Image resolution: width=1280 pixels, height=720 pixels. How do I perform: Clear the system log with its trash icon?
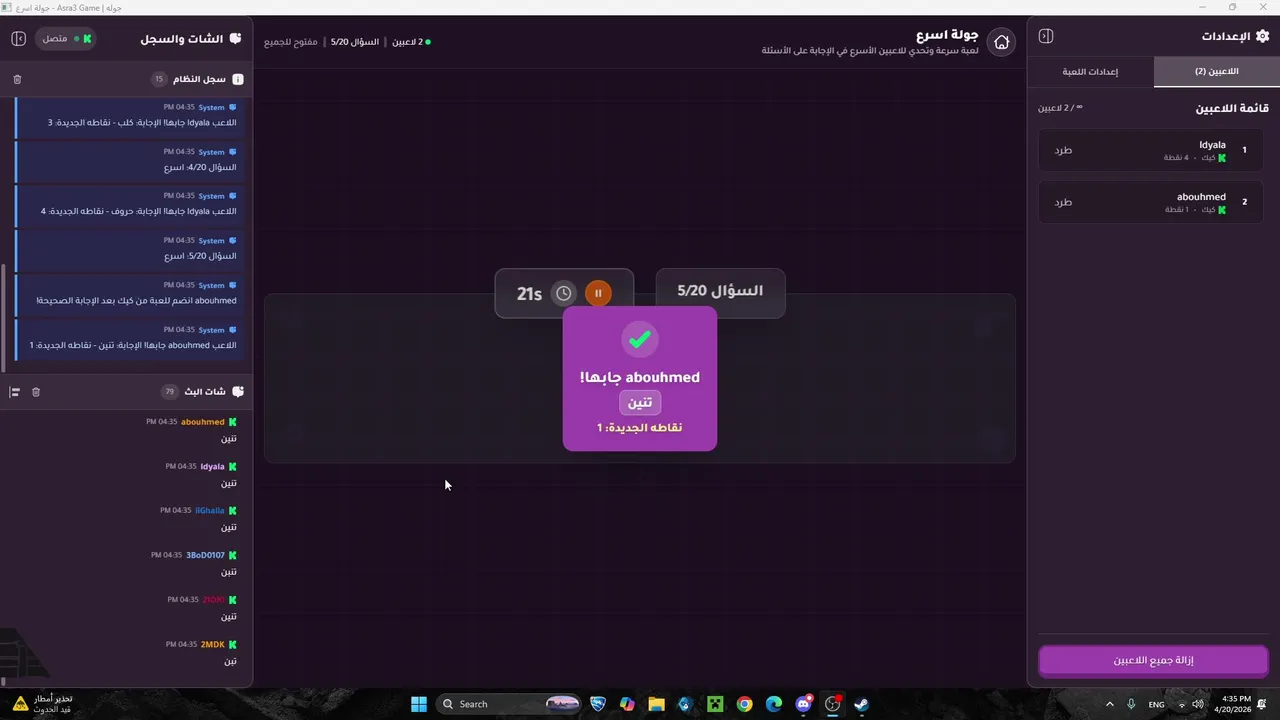(x=17, y=79)
